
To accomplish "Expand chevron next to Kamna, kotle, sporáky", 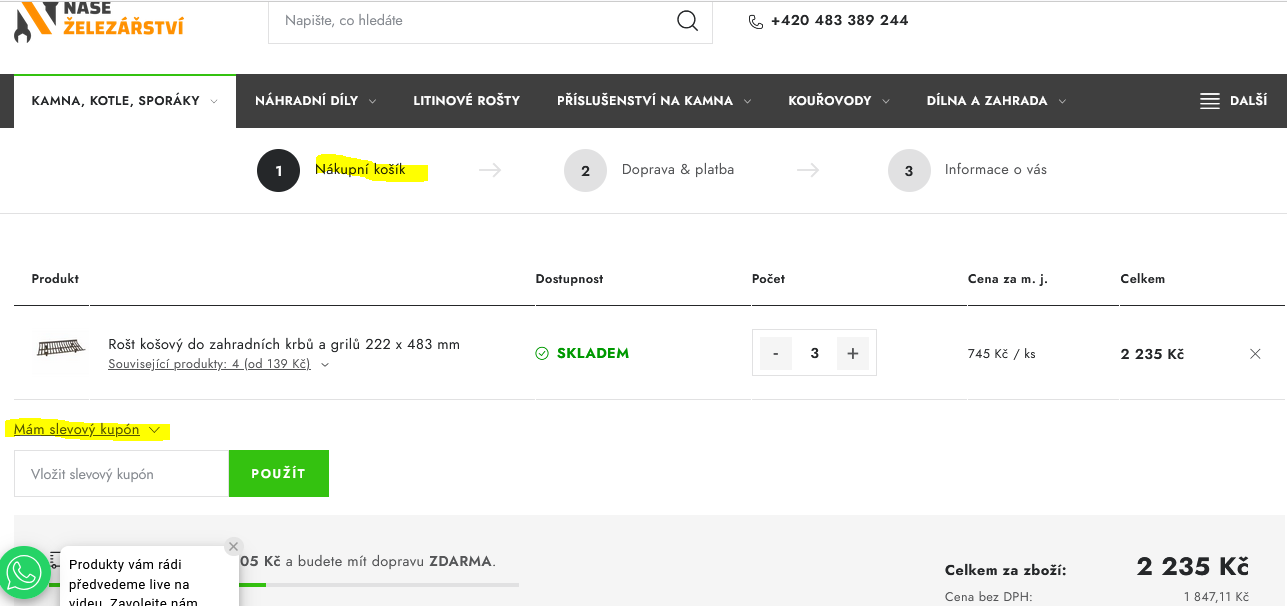I will pos(214,101).
